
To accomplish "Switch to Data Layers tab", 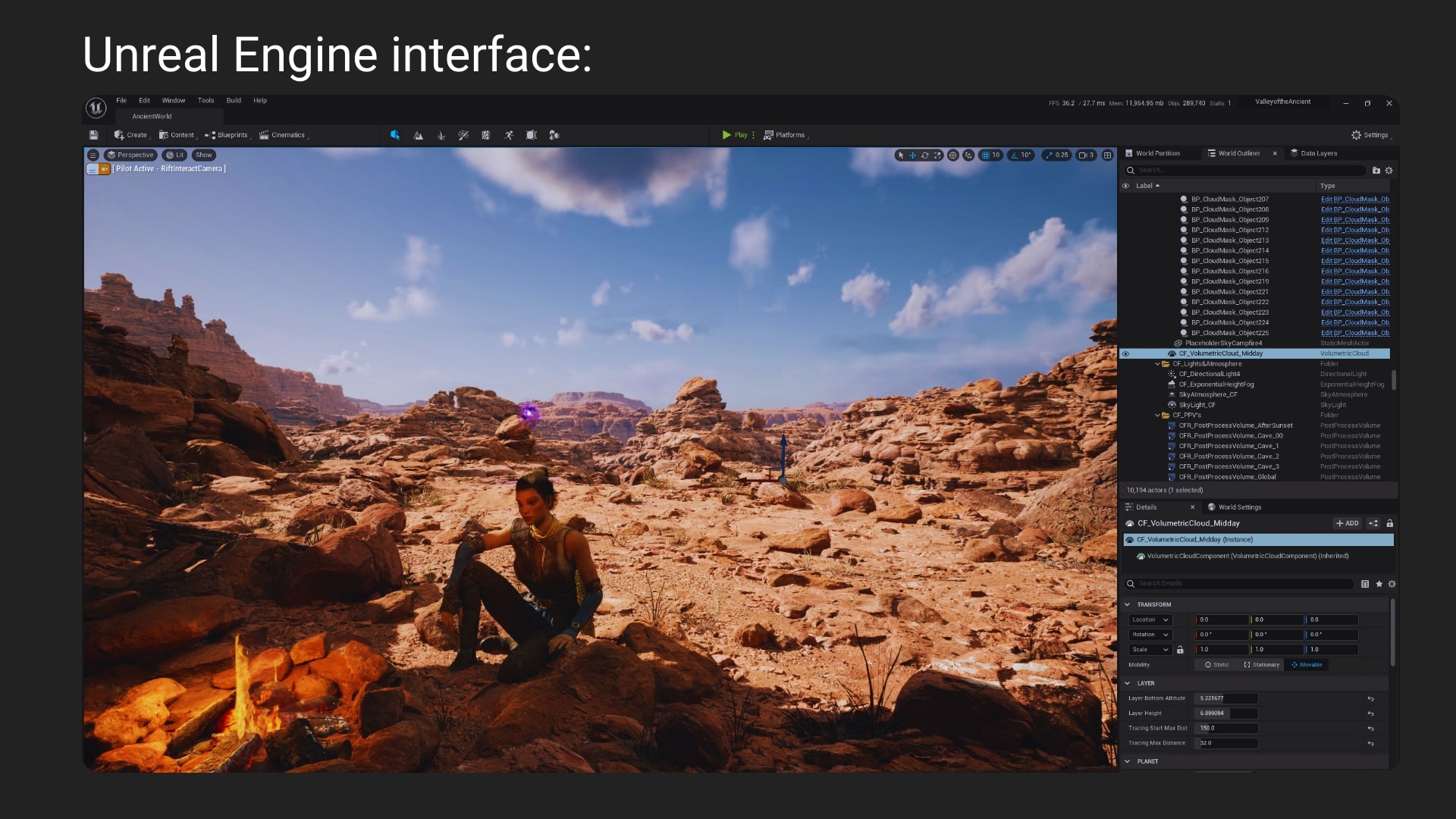I will (x=1313, y=153).
